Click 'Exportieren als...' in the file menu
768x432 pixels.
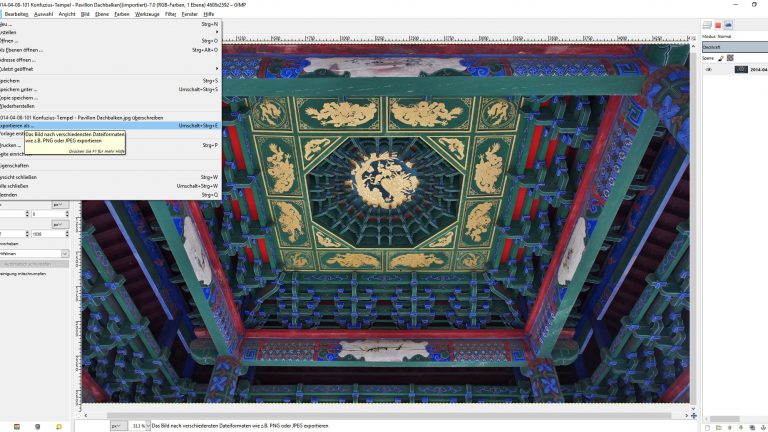[x=30, y=126]
